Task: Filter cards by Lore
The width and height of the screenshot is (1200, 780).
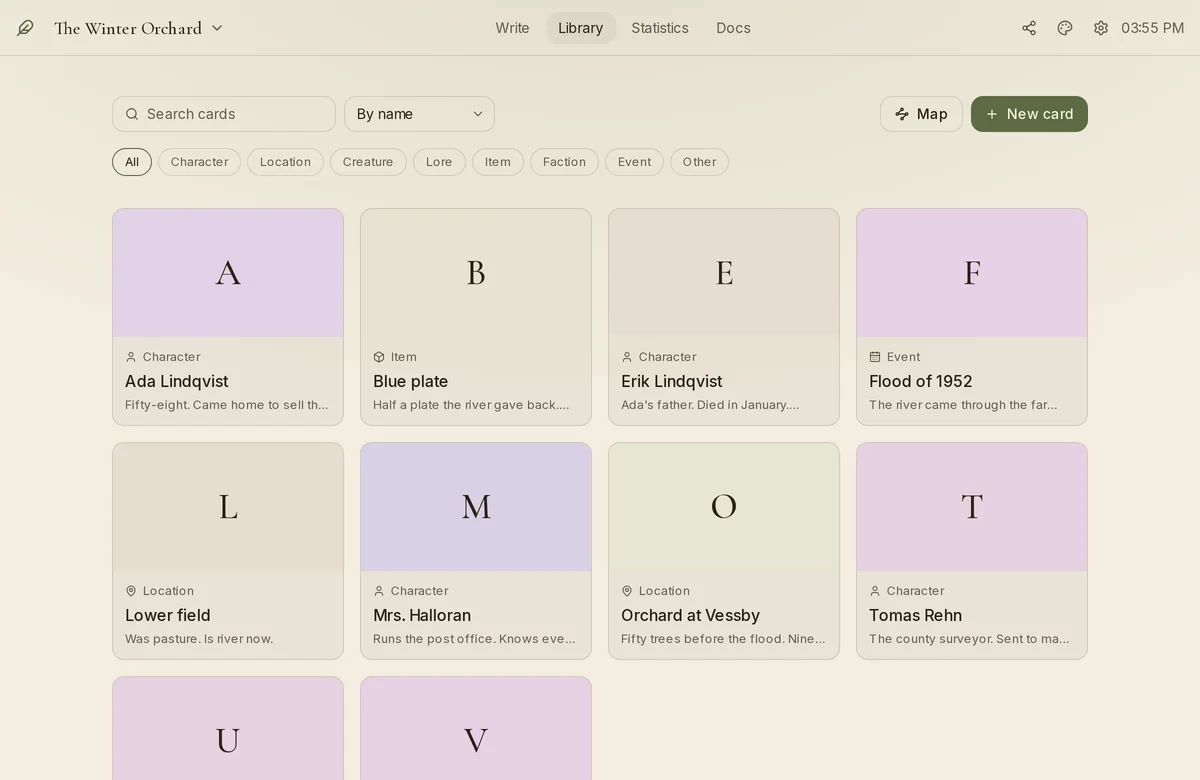Action: 439,162
